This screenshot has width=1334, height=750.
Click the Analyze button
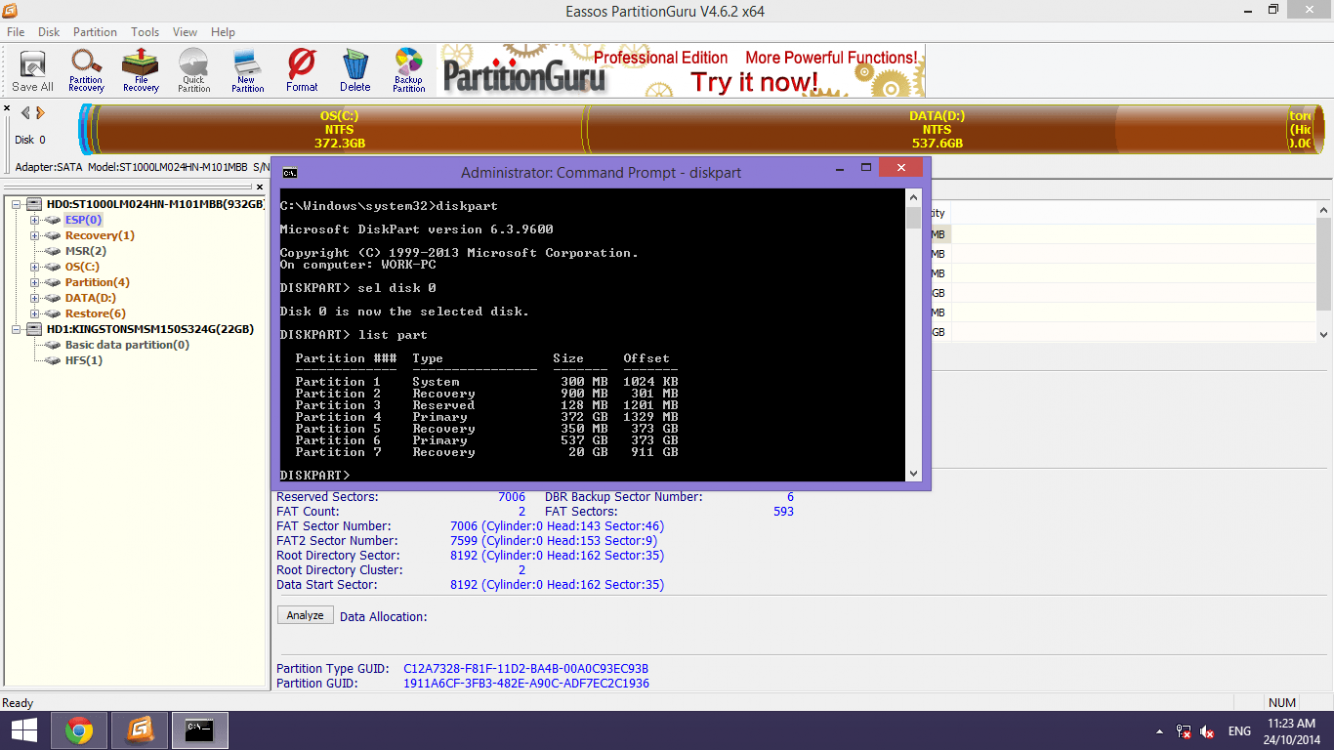(x=305, y=615)
